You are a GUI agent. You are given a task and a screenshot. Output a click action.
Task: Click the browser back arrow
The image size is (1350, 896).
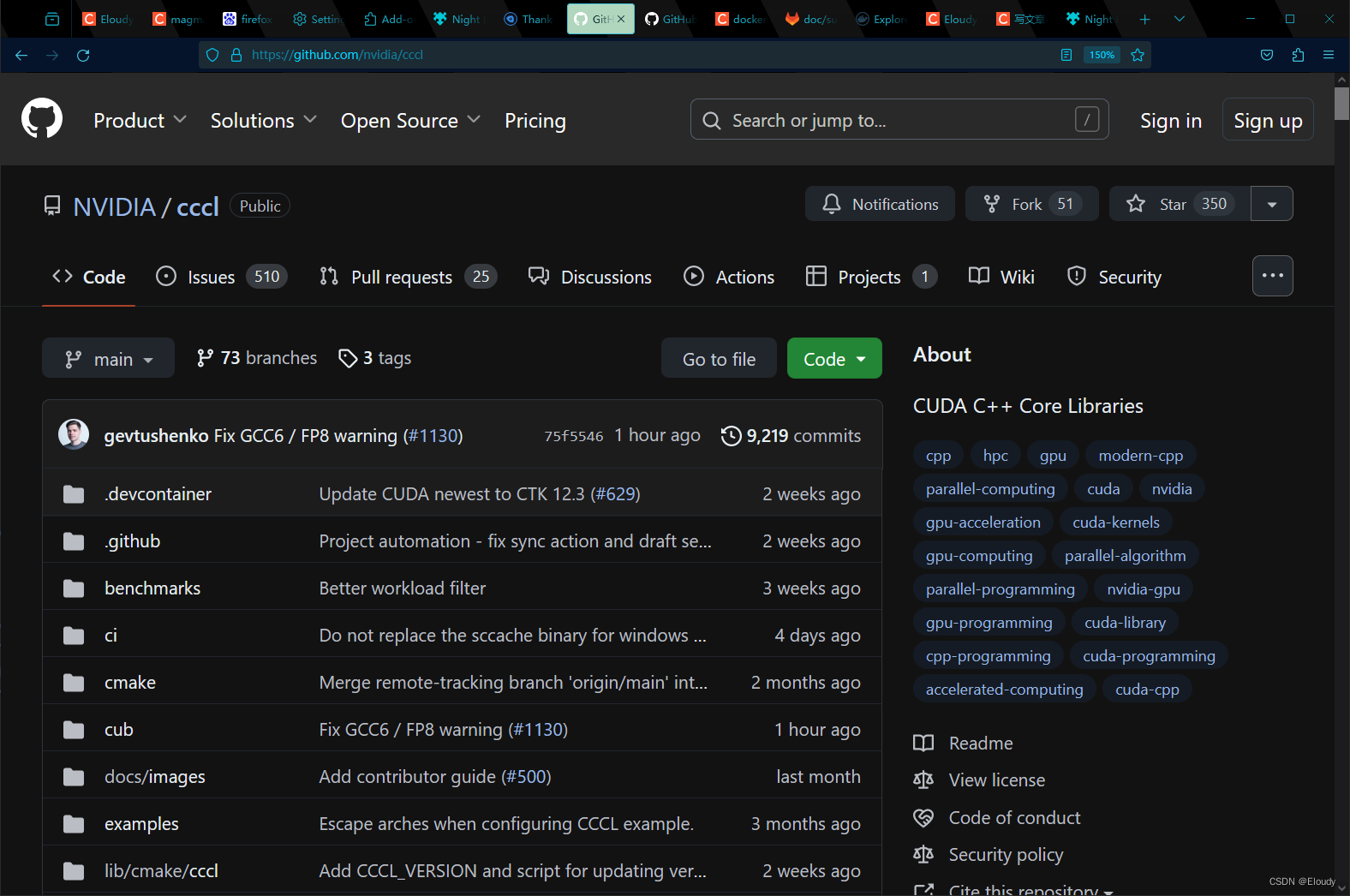tap(21, 55)
